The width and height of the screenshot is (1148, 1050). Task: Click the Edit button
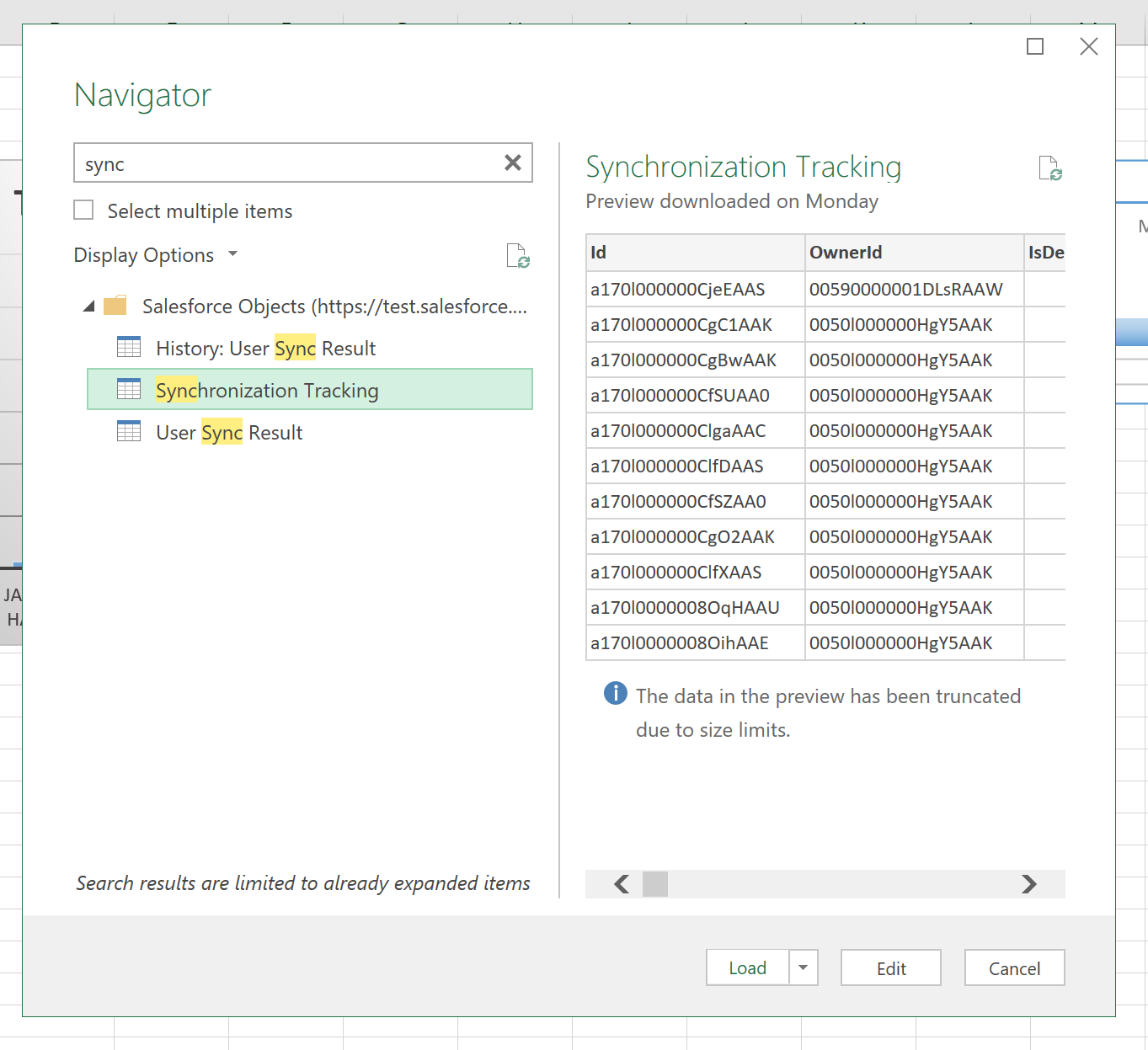(891, 967)
